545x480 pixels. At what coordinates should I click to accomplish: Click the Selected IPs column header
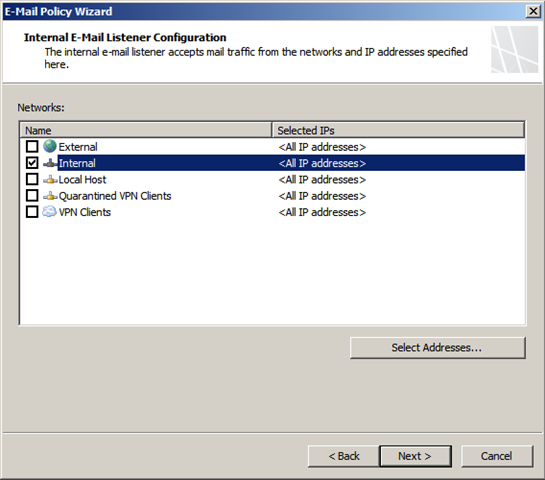coord(398,130)
